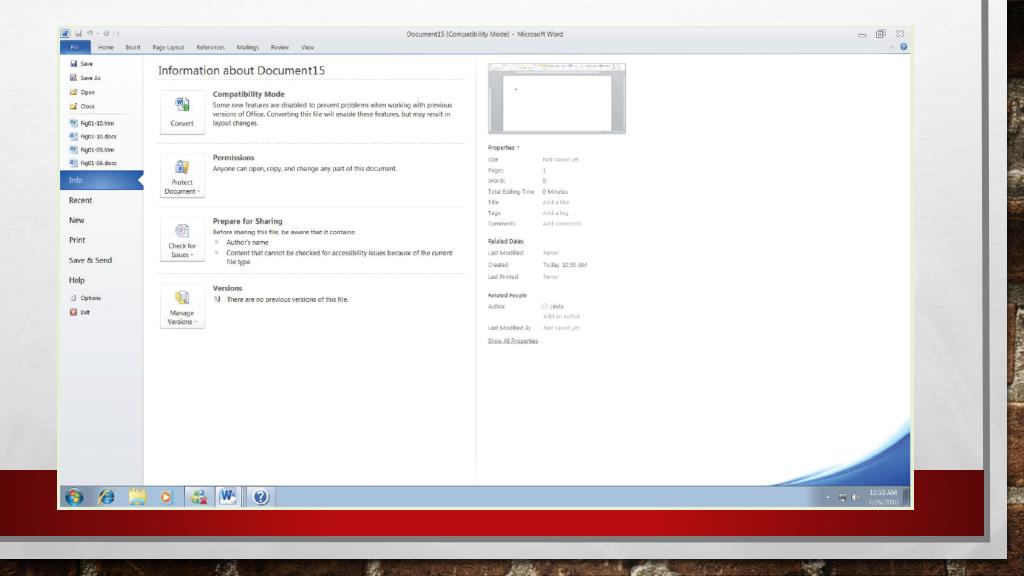
Task: Click the 'Compatibility Mode' heading
Action: click(x=248, y=94)
